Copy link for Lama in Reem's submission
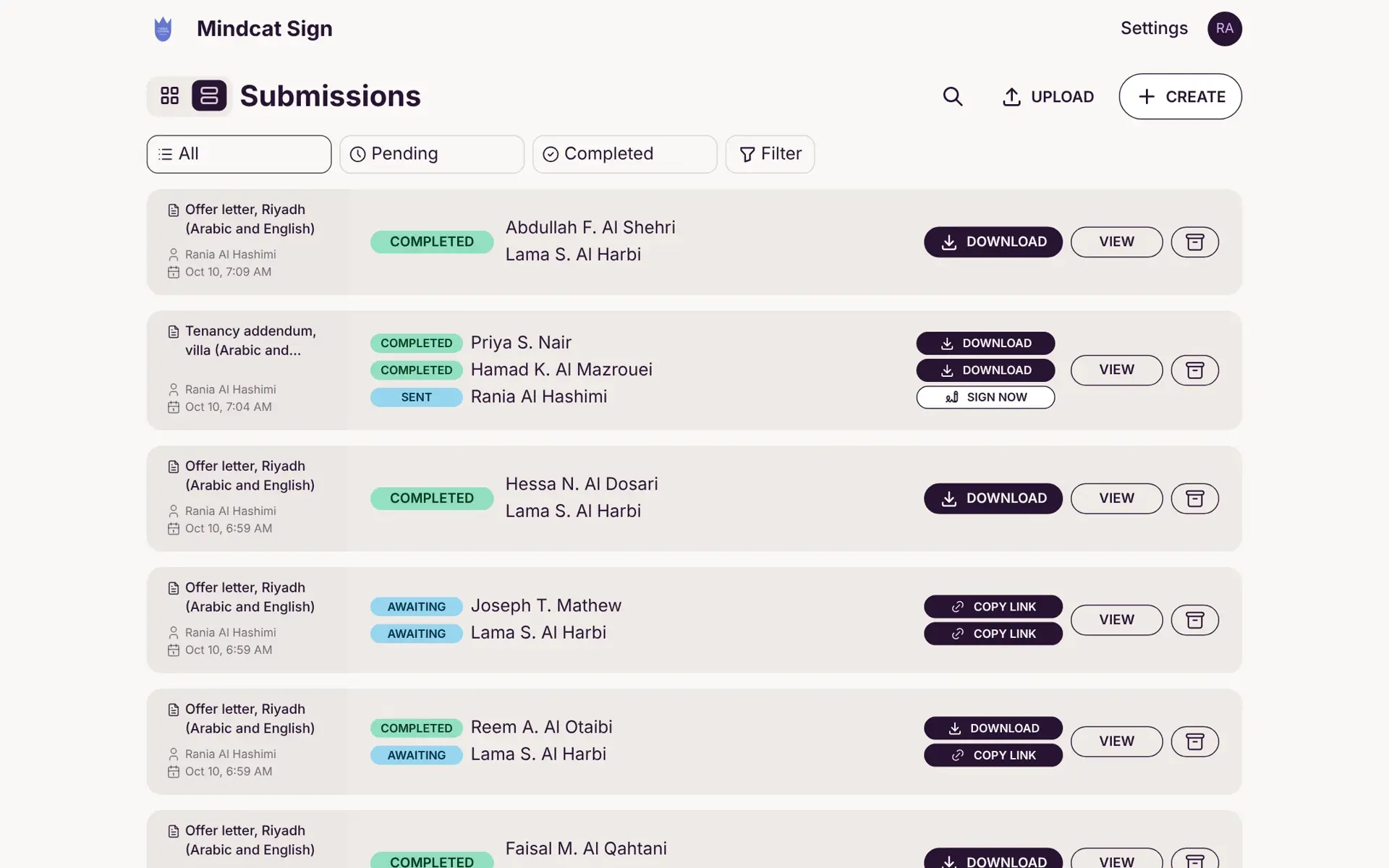Screen dimensions: 1389x868 993,755
